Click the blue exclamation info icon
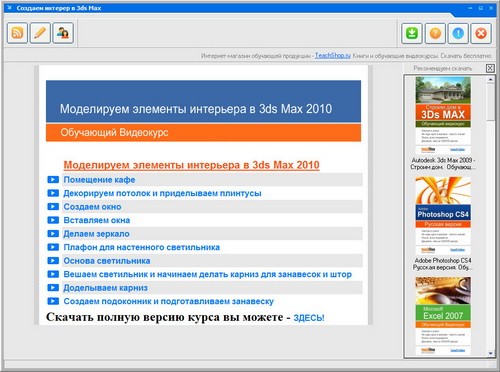The image size is (500, 372). [x=458, y=33]
